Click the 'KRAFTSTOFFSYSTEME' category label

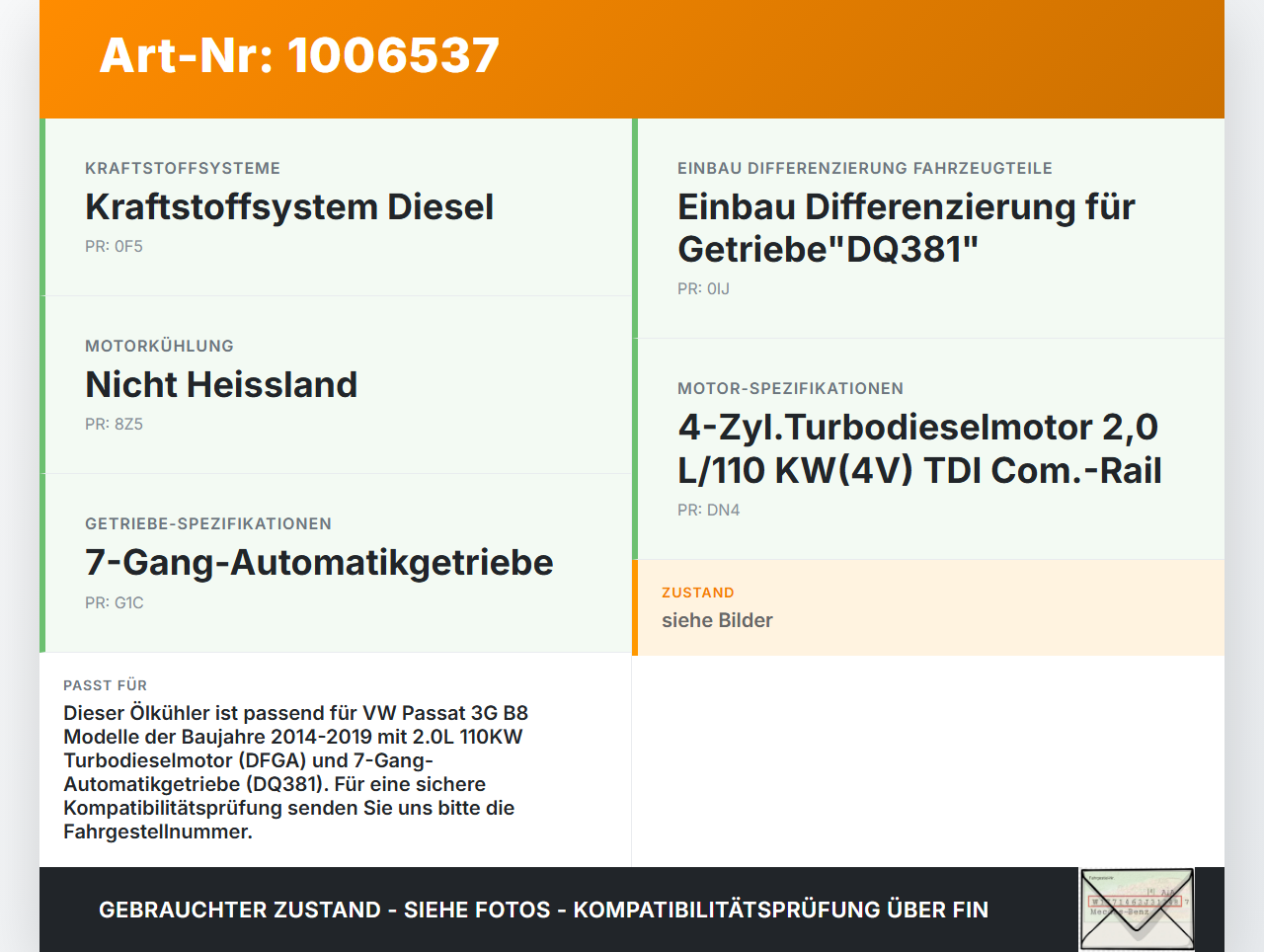(183, 168)
